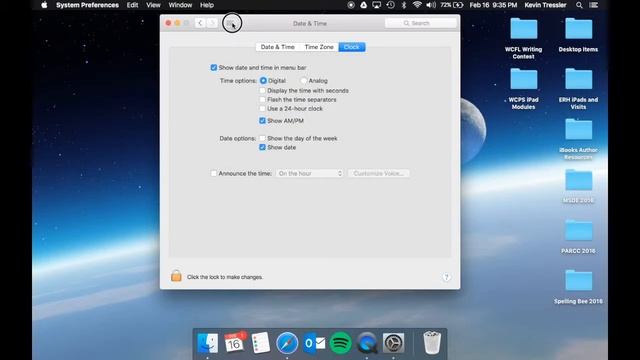Switch to the Time Zone tab
This screenshot has height=360, width=640.
point(319,47)
